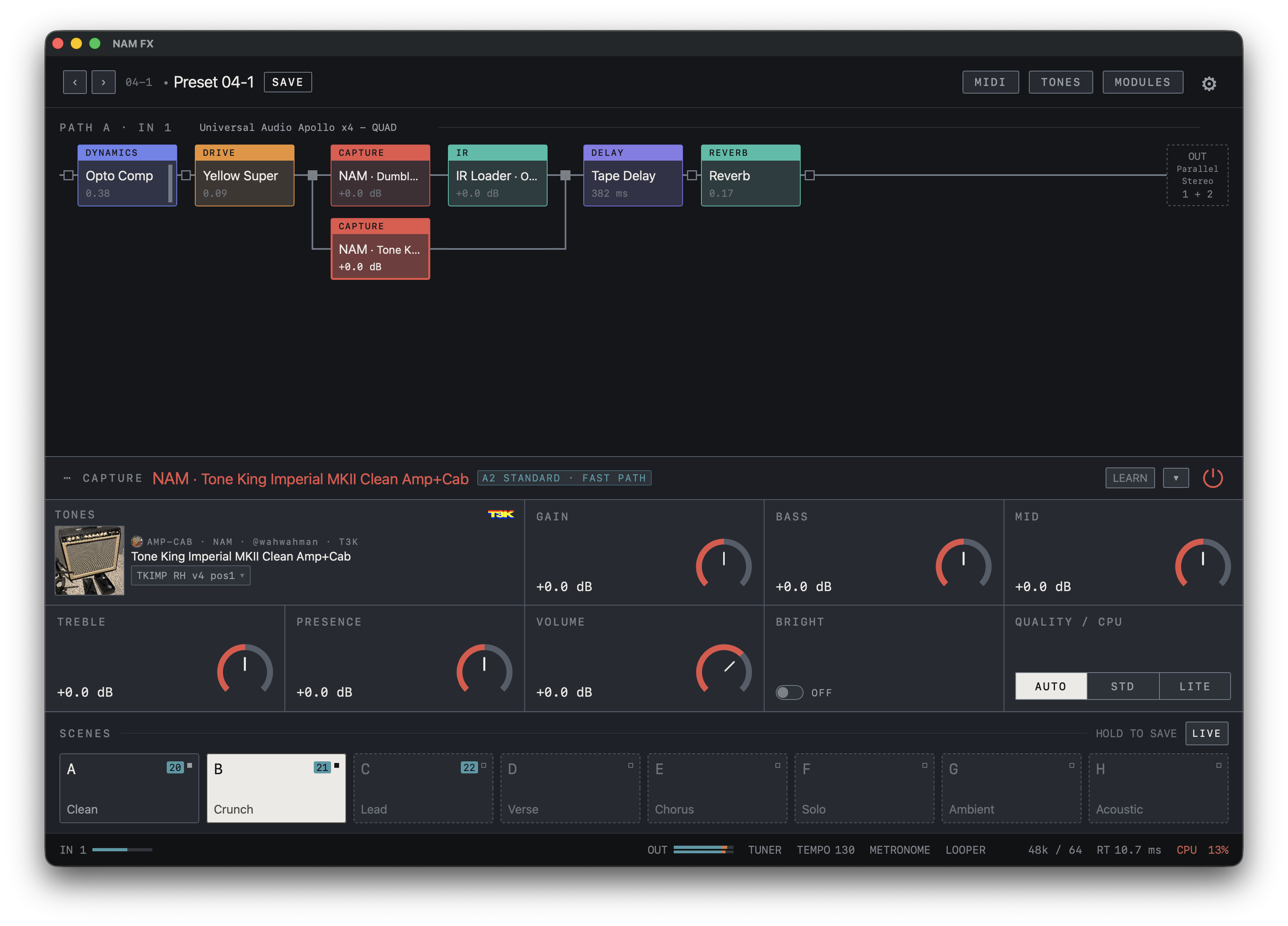
Task: Open the settings gear icon
Action: tap(1208, 84)
